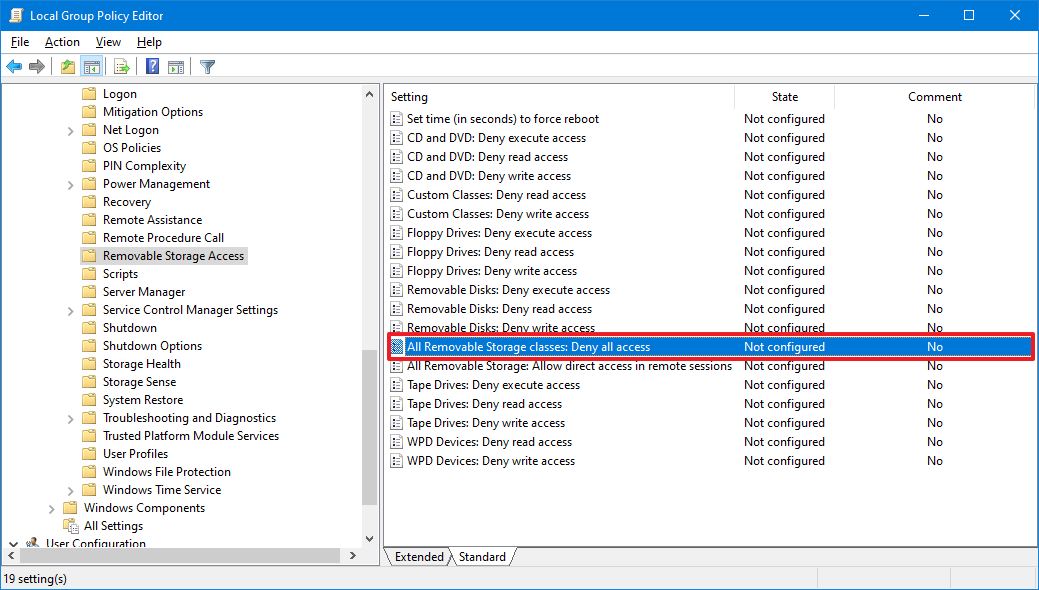
Task: Click the Export List toolbar icon
Action: click(122, 67)
